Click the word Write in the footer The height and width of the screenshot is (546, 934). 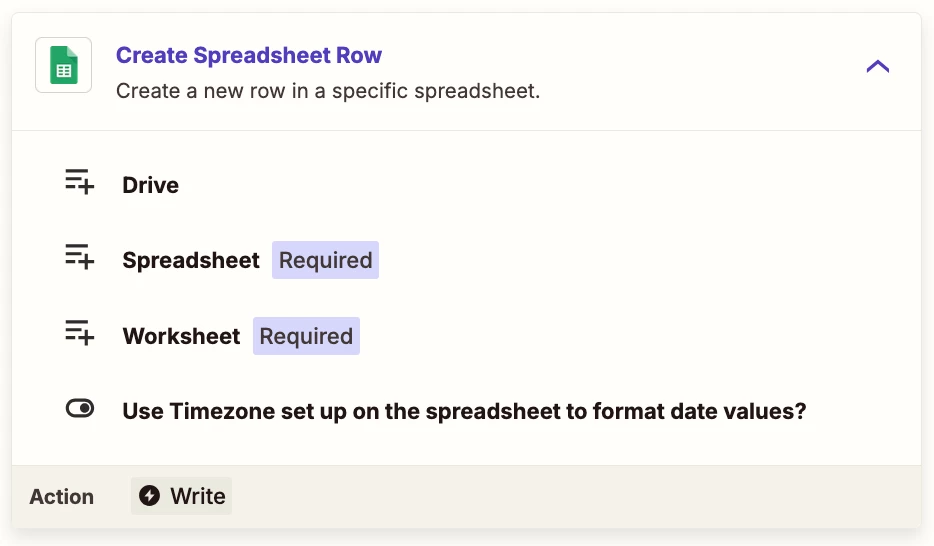(198, 496)
